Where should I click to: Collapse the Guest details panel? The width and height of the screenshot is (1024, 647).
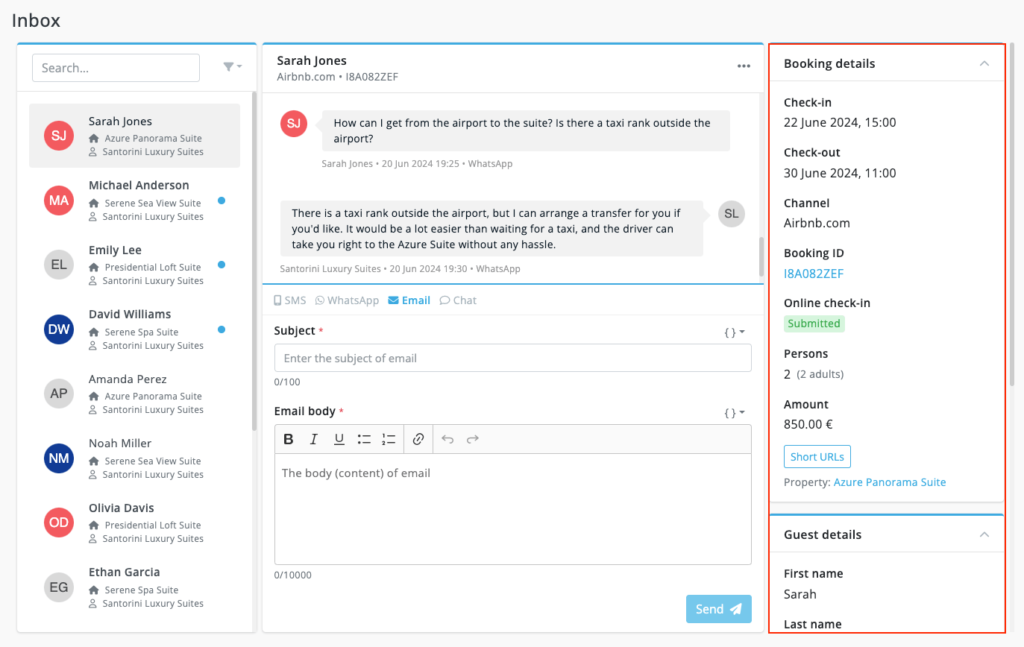pos(984,534)
